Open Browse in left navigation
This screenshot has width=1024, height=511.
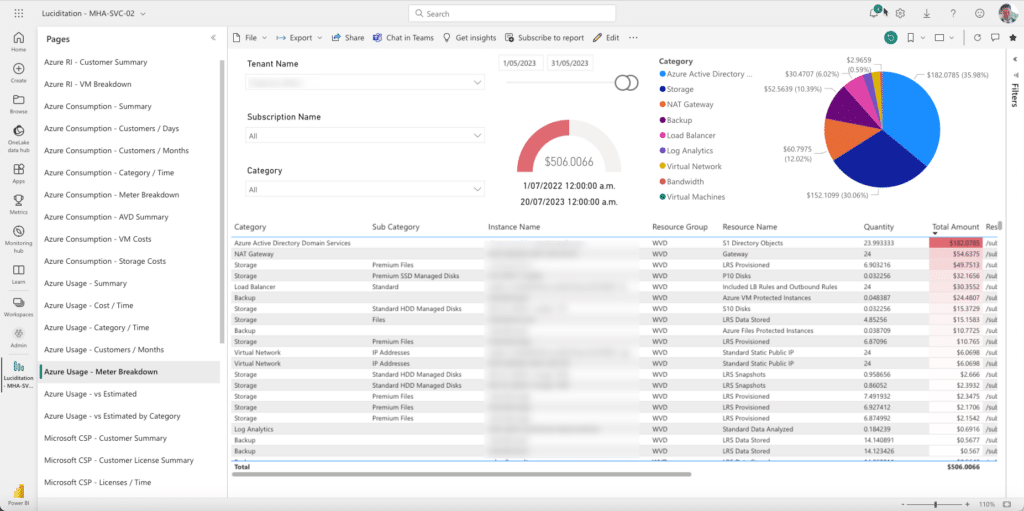click(x=18, y=104)
